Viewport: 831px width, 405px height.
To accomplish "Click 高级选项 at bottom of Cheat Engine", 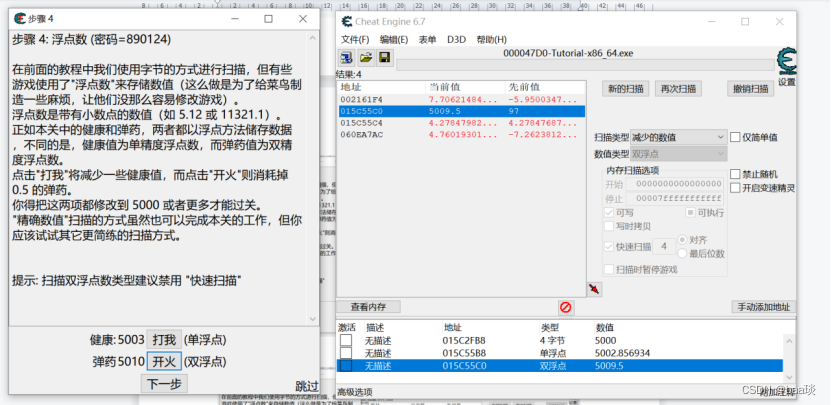I will [355, 392].
